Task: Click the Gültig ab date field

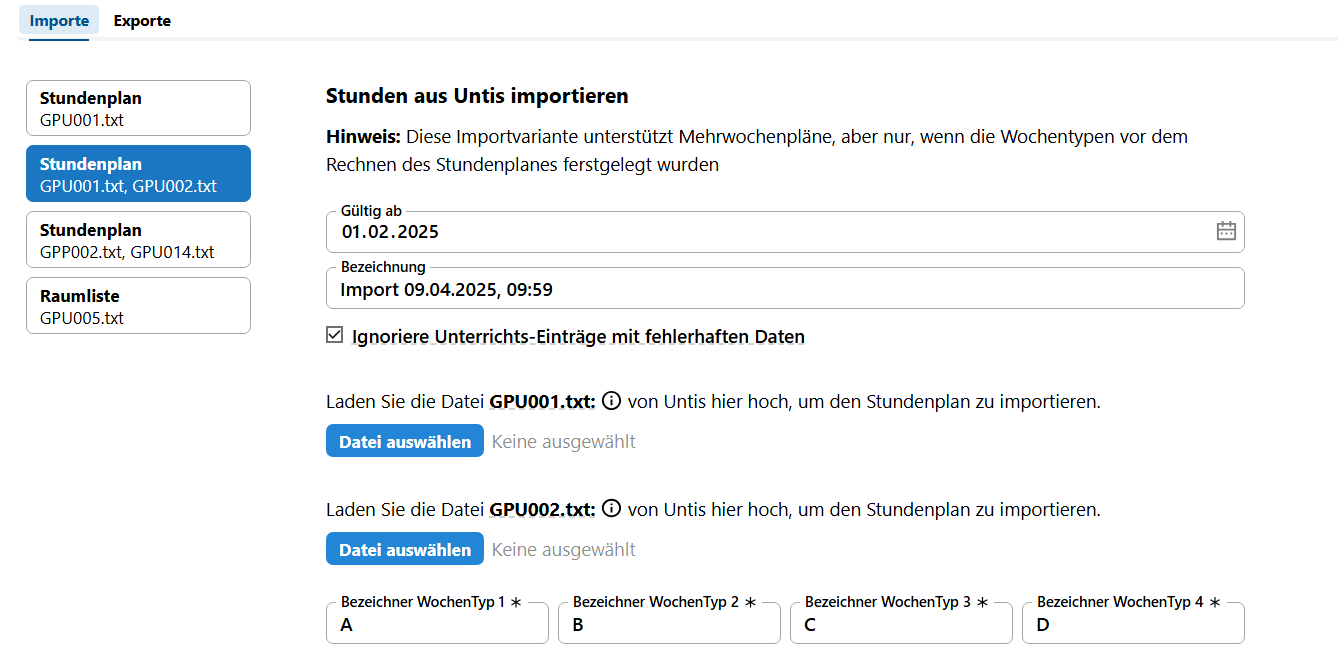Action: click(700, 231)
